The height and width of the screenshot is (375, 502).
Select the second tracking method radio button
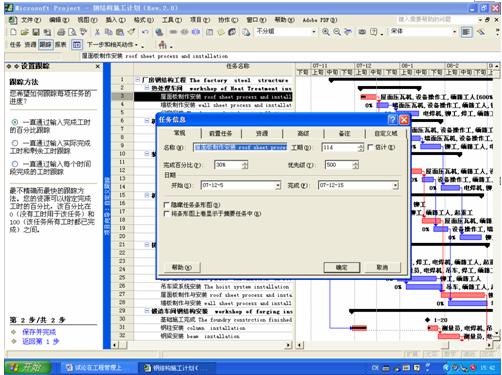click(x=15, y=143)
